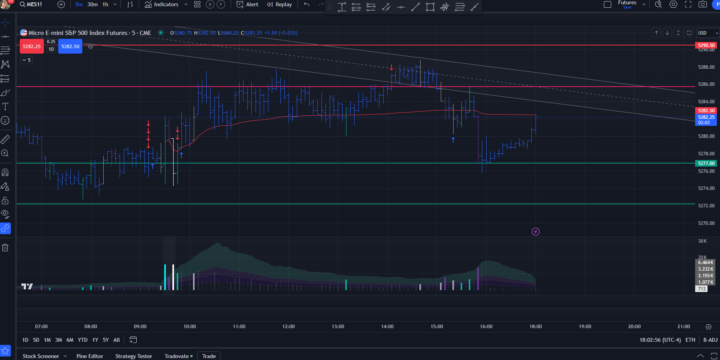Expand the timeframe interval dropdown

point(115,4)
